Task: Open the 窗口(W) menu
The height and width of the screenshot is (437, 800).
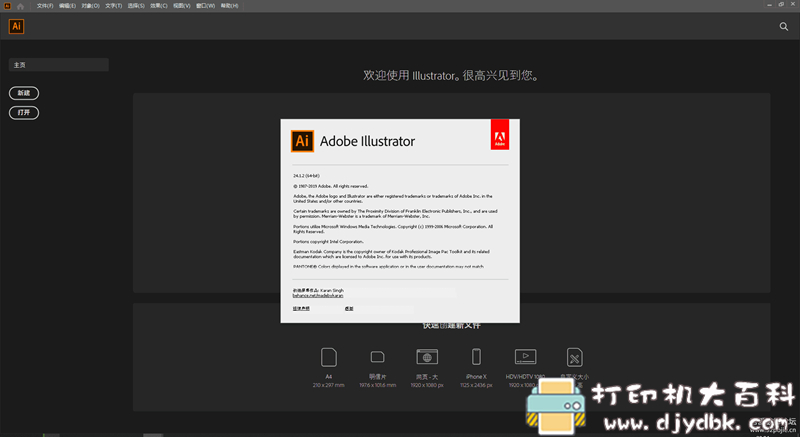Action: 205,6
